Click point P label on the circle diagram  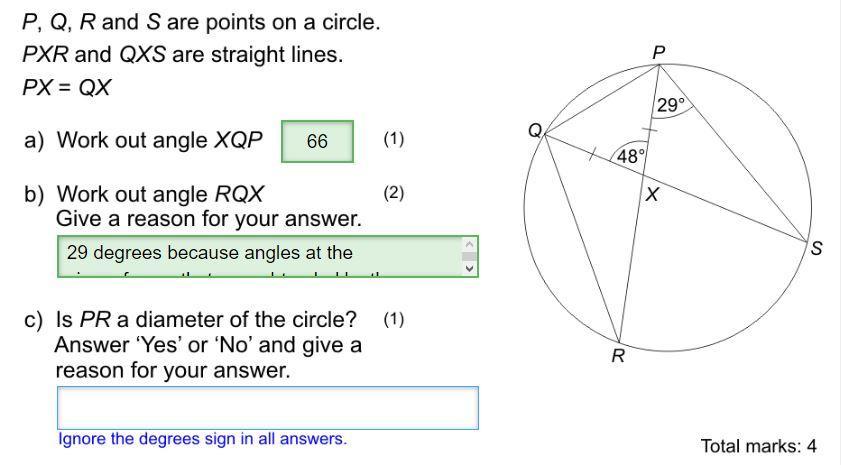pyautogui.click(x=659, y=53)
